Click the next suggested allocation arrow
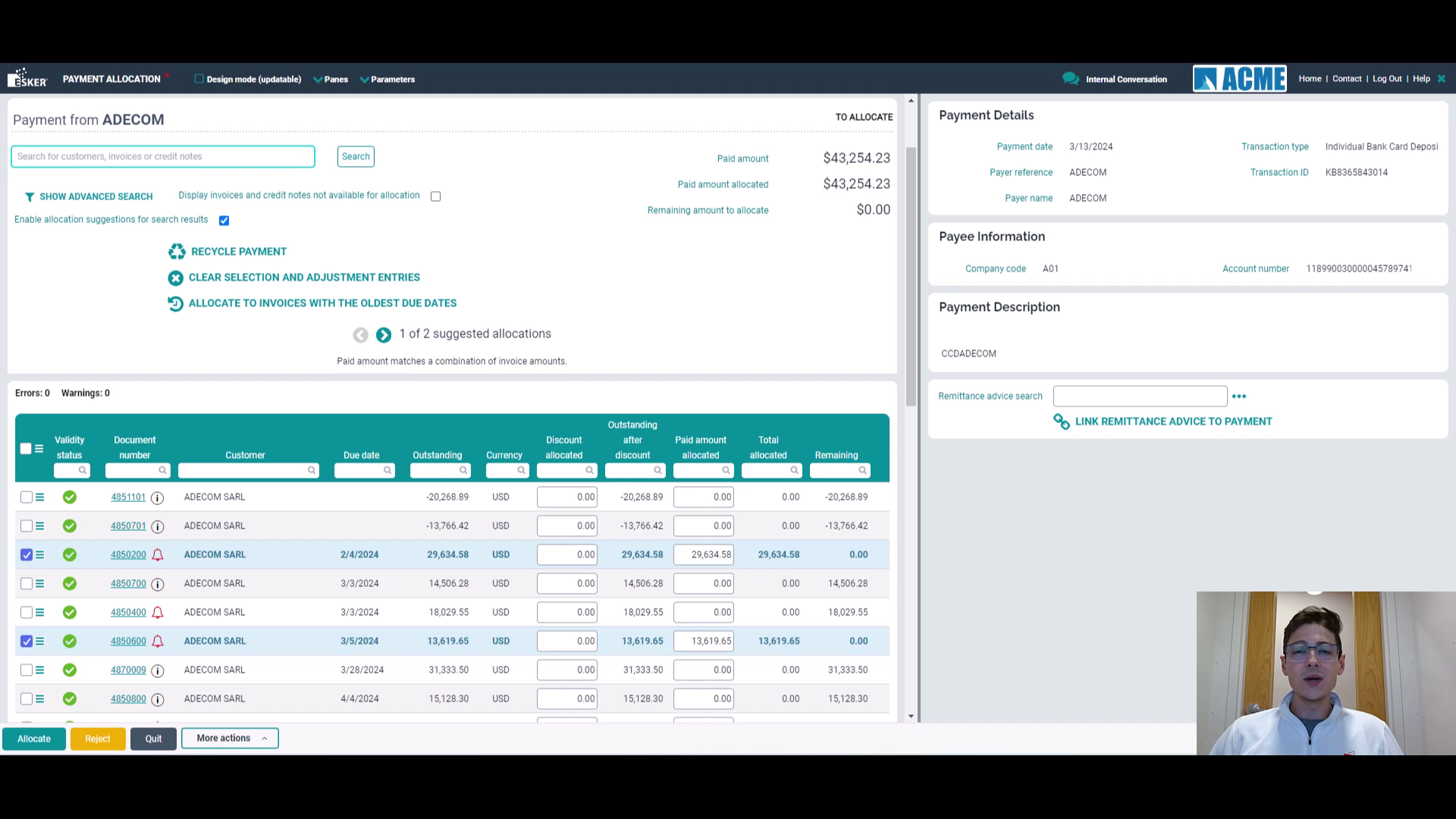This screenshot has width=1456, height=819. pos(383,334)
